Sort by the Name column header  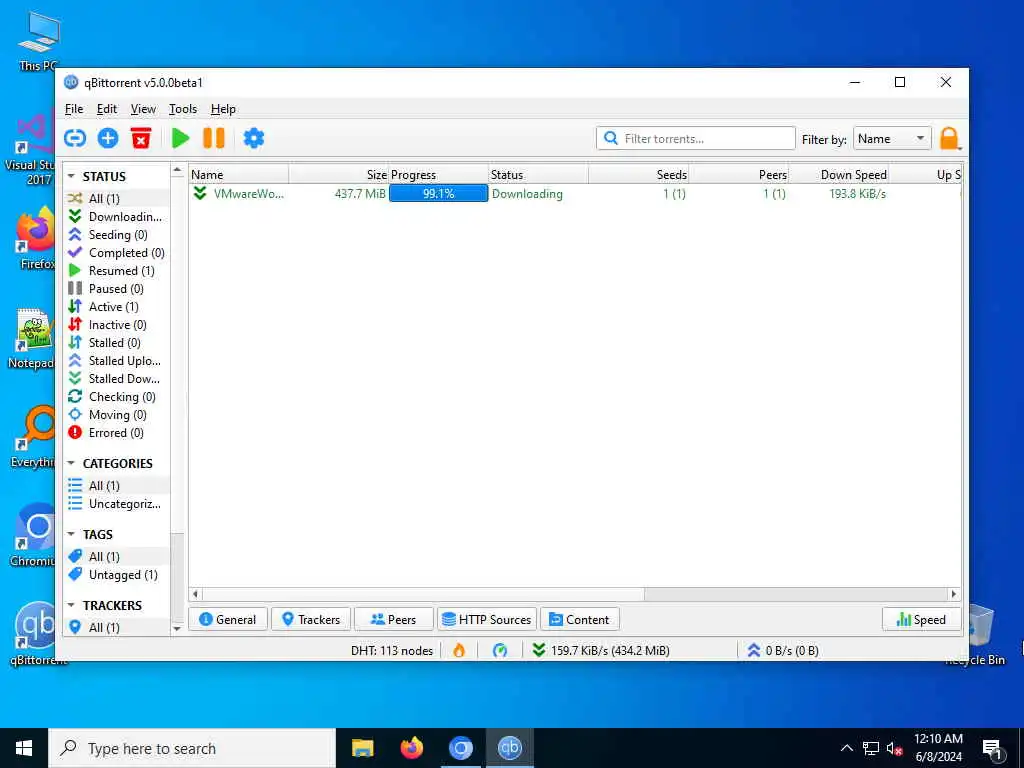tap(239, 174)
